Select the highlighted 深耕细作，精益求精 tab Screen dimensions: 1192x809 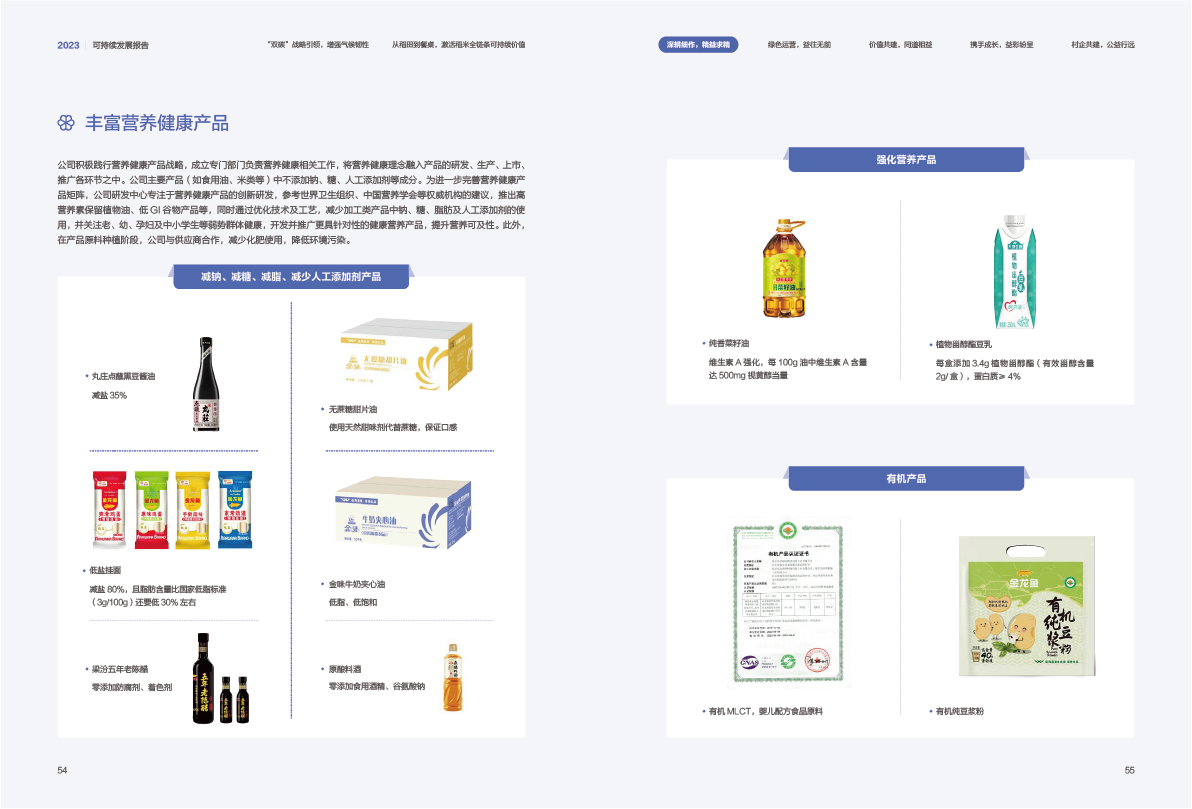click(x=698, y=45)
